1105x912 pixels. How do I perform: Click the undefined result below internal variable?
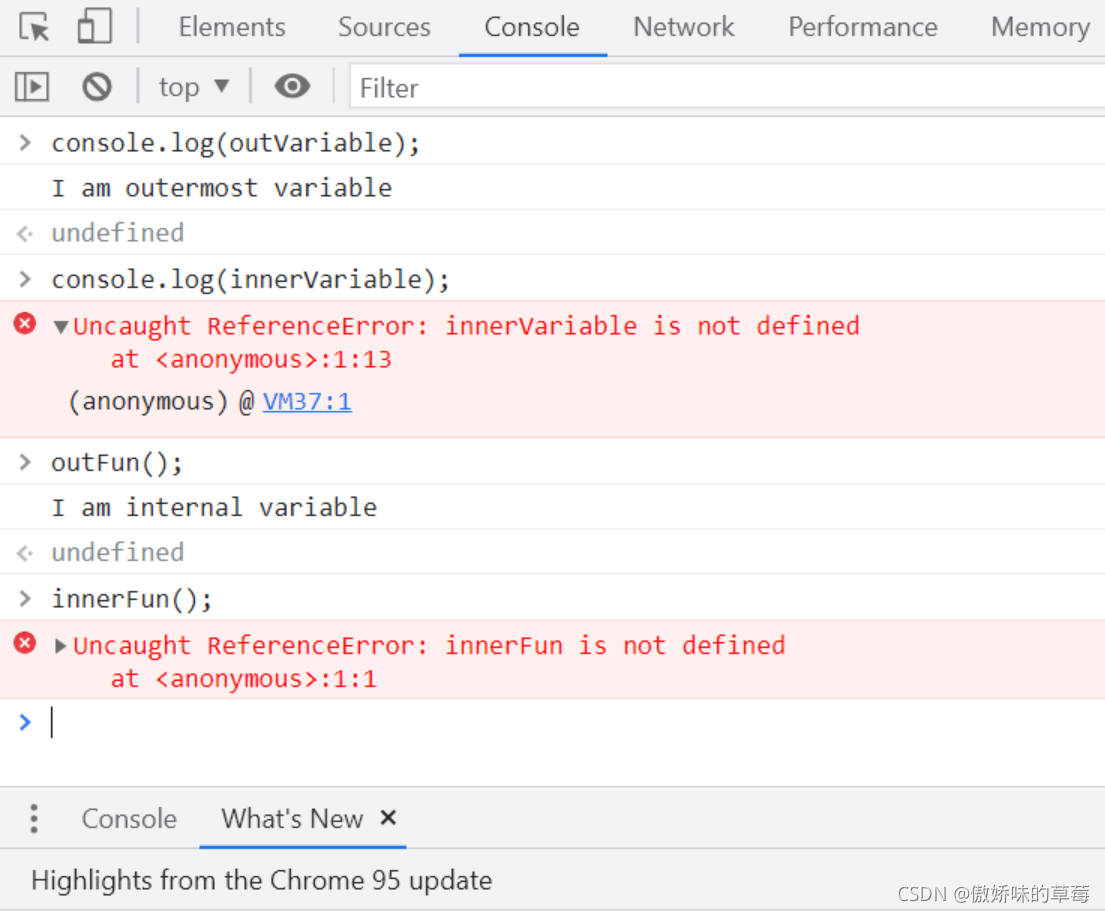pos(118,553)
